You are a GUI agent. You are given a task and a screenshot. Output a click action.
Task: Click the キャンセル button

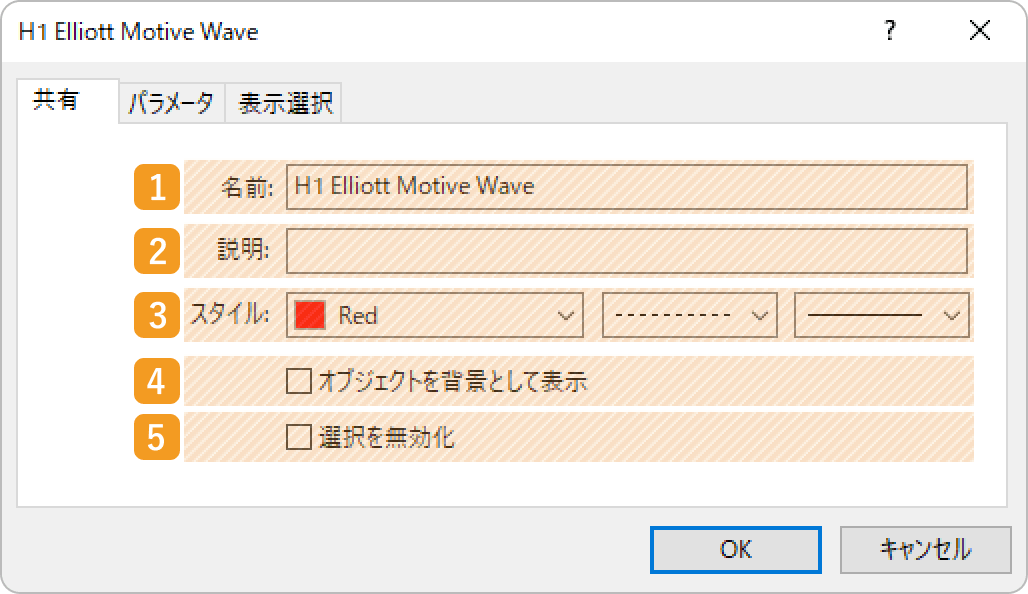[x=924, y=549]
